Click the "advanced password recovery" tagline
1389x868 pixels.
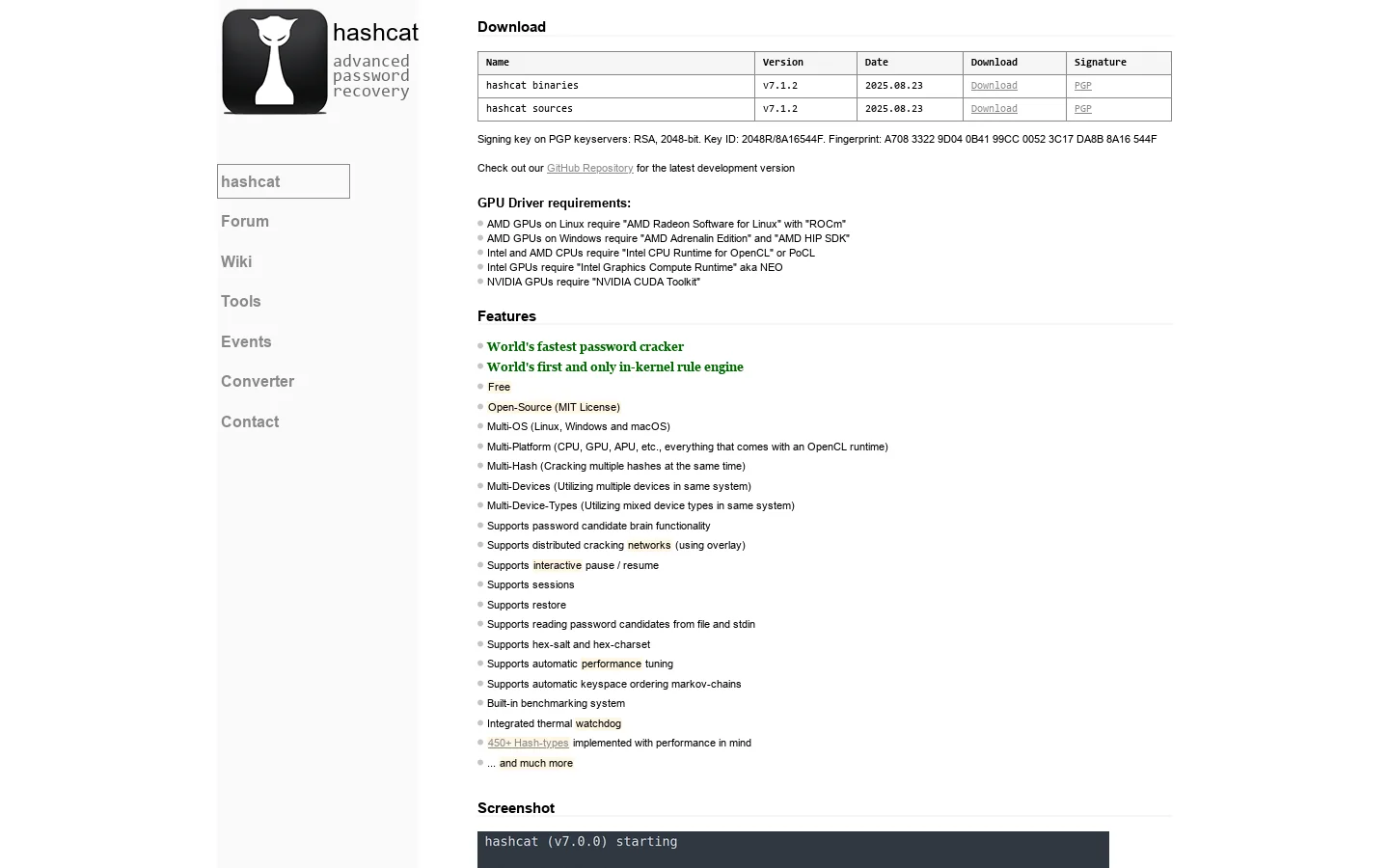(x=371, y=76)
